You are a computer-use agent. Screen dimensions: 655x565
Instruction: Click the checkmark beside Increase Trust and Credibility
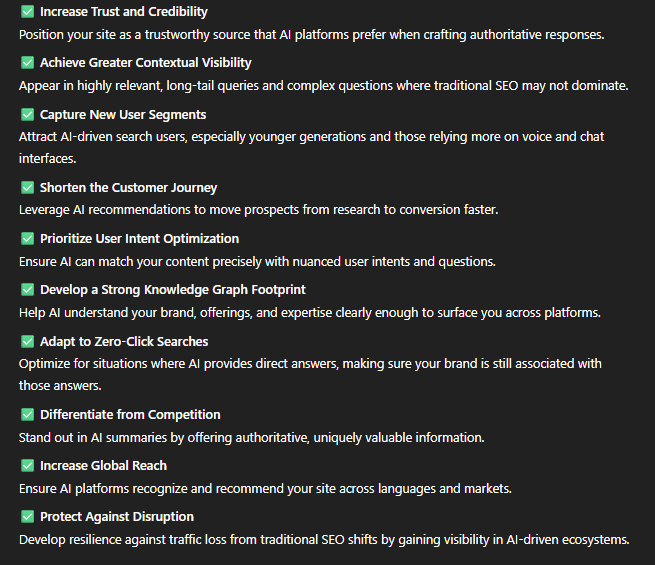[28, 12]
